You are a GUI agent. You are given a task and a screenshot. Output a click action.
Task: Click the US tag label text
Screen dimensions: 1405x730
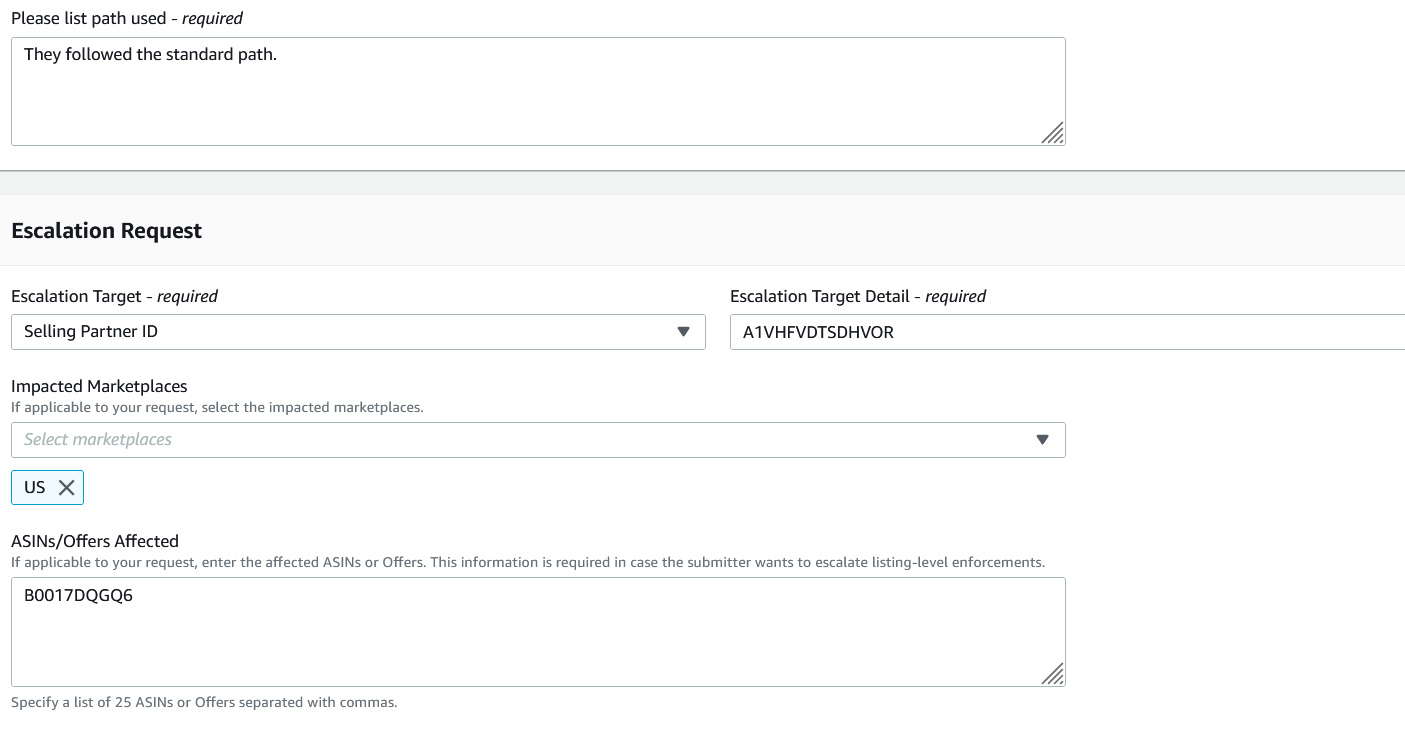click(x=35, y=488)
